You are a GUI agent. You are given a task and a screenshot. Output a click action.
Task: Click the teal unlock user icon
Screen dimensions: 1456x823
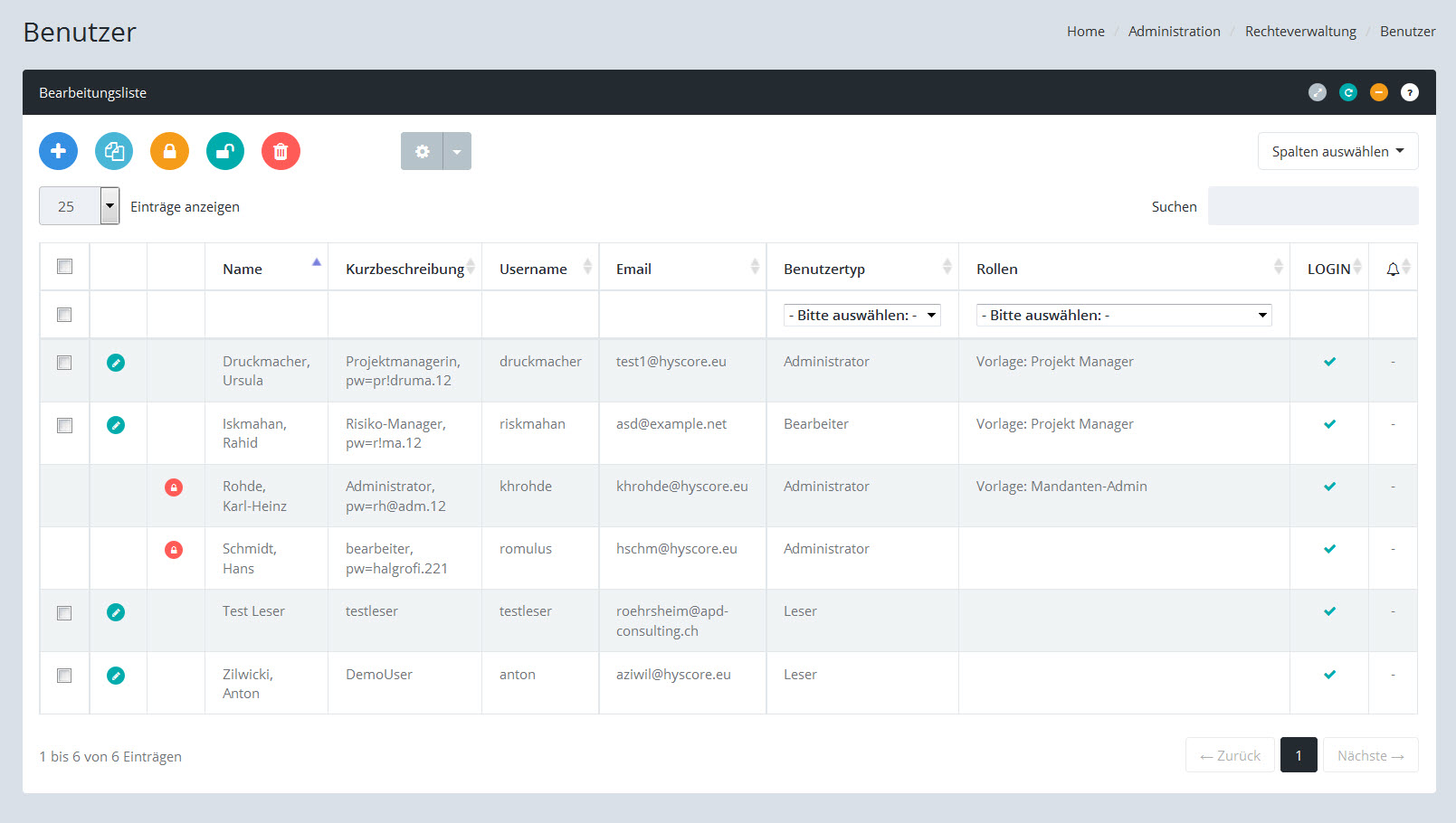[225, 151]
